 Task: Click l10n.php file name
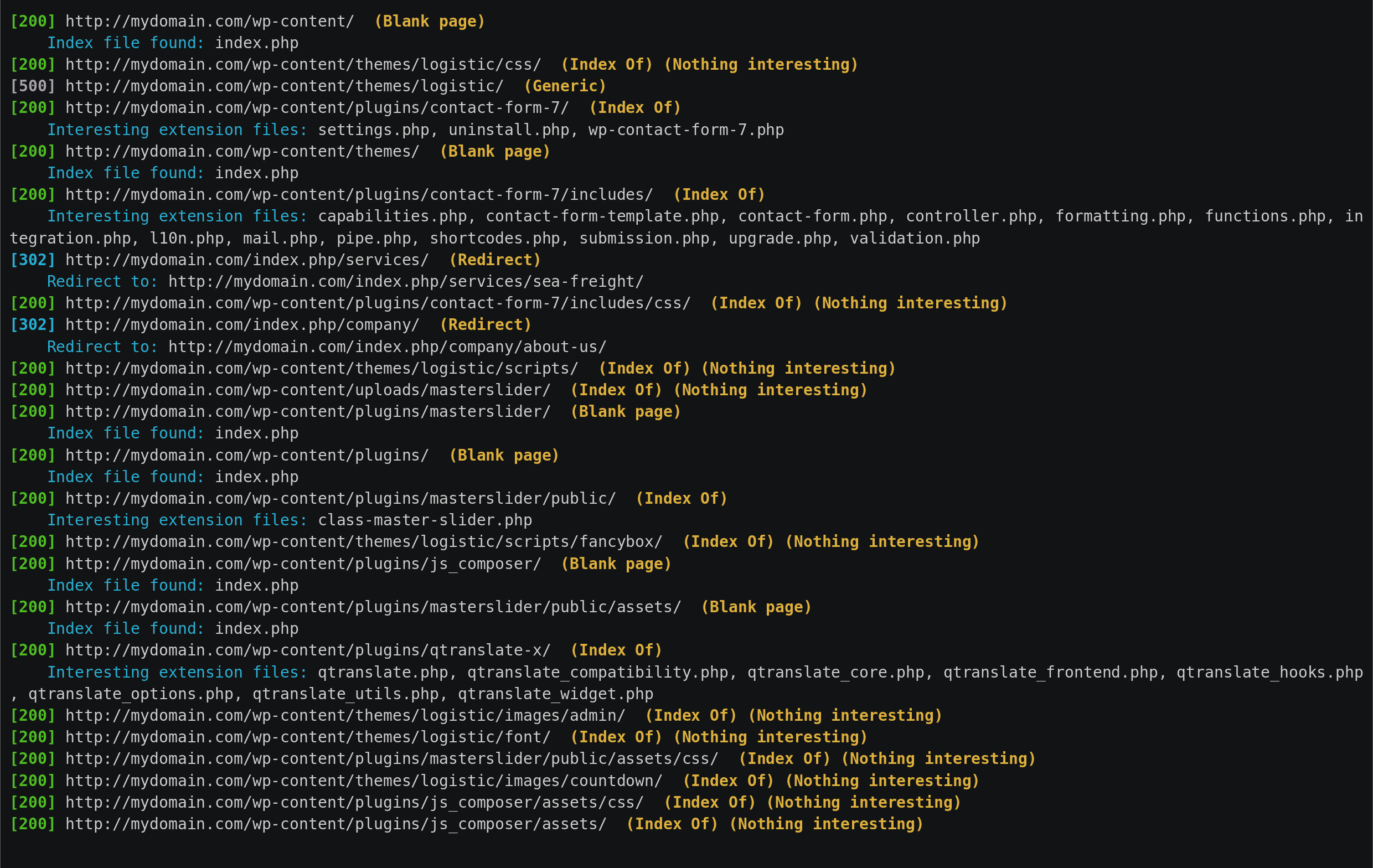187,239
